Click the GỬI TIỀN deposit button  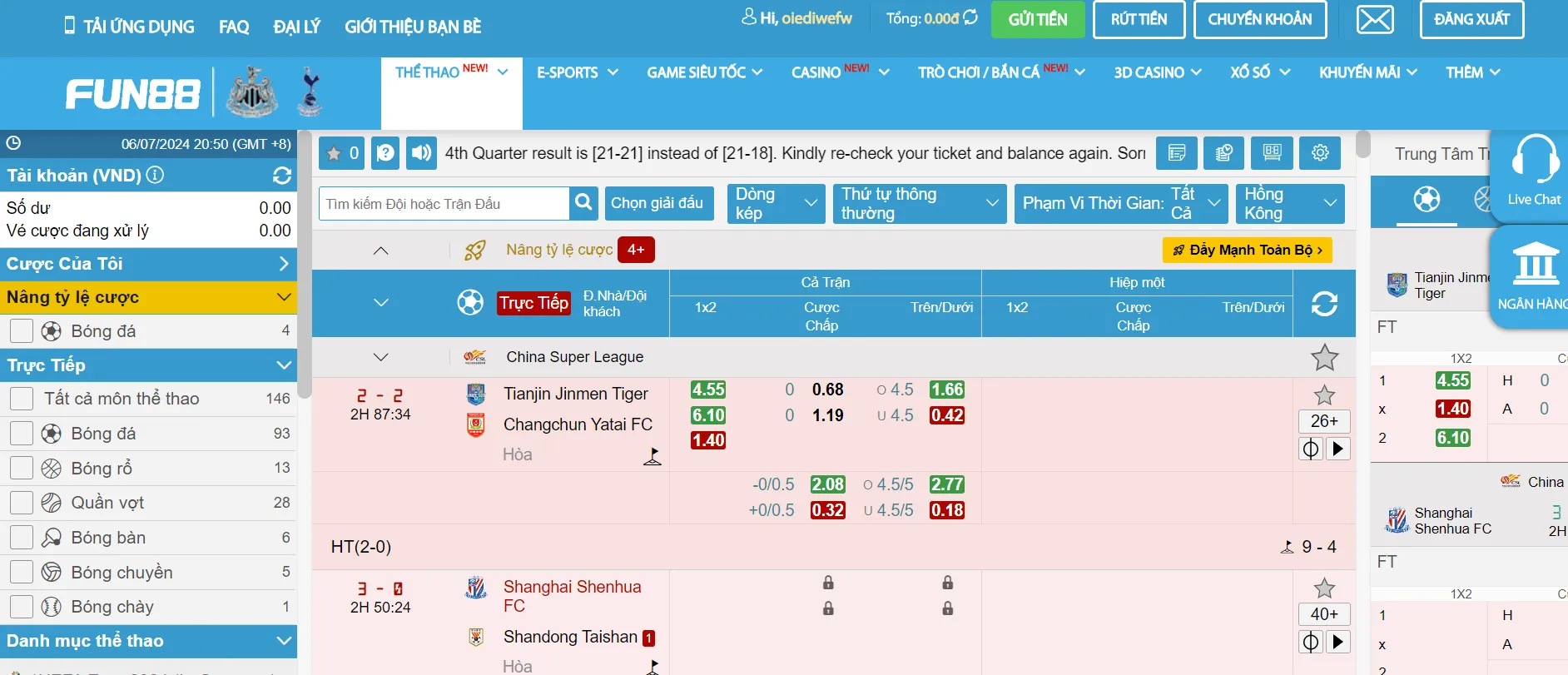click(x=1038, y=19)
